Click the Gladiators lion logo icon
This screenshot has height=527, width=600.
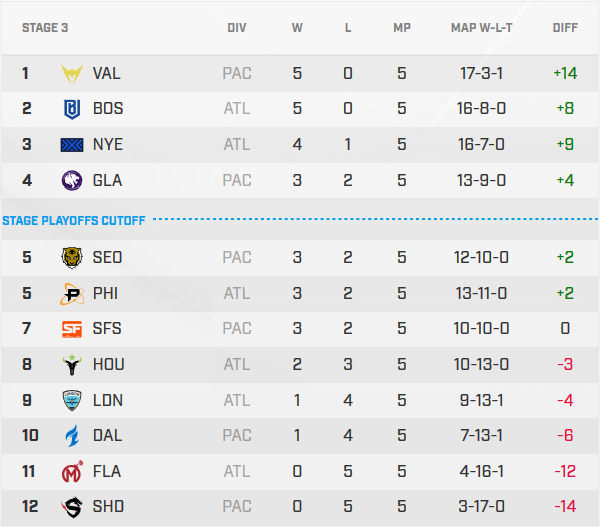click(x=73, y=181)
